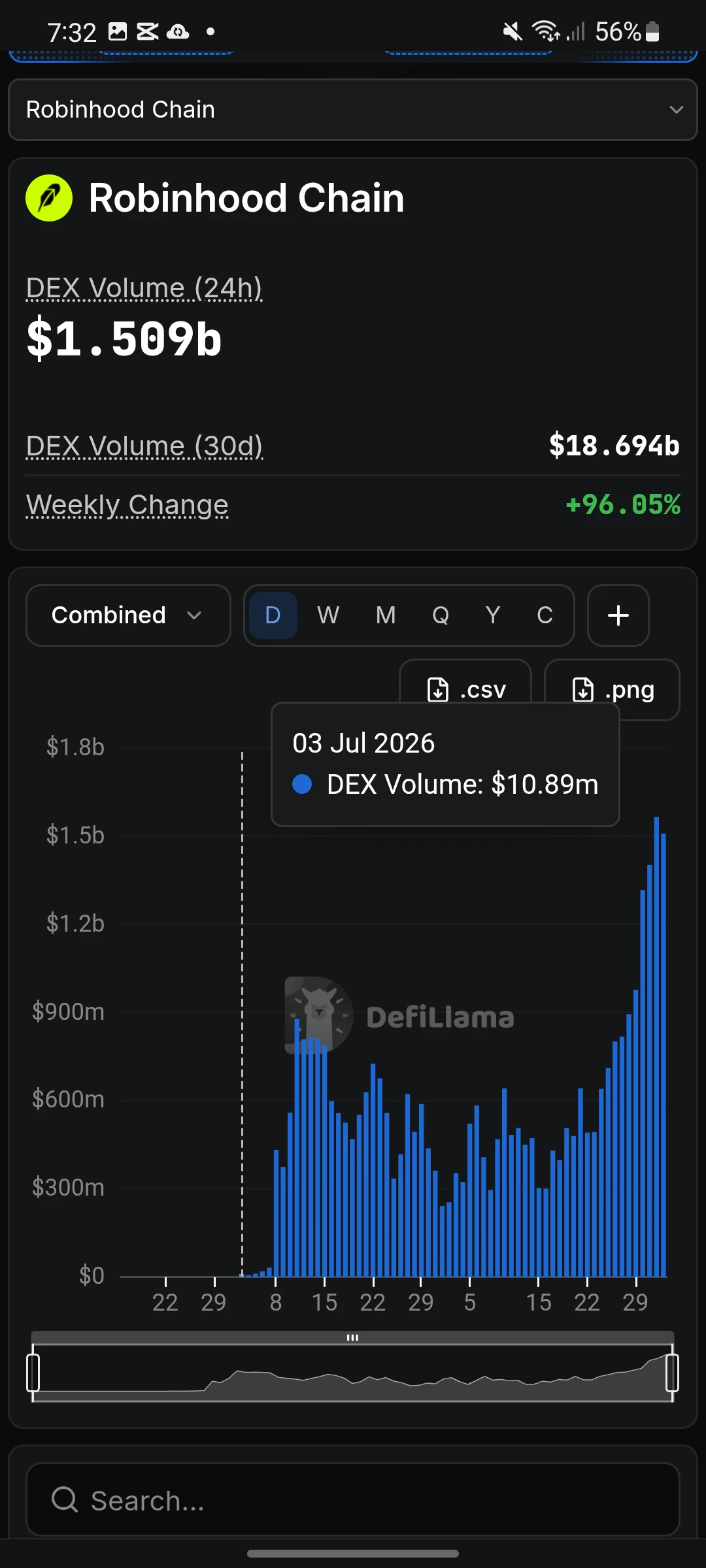Switch to Monthly (M) interval

tap(386, 615)
